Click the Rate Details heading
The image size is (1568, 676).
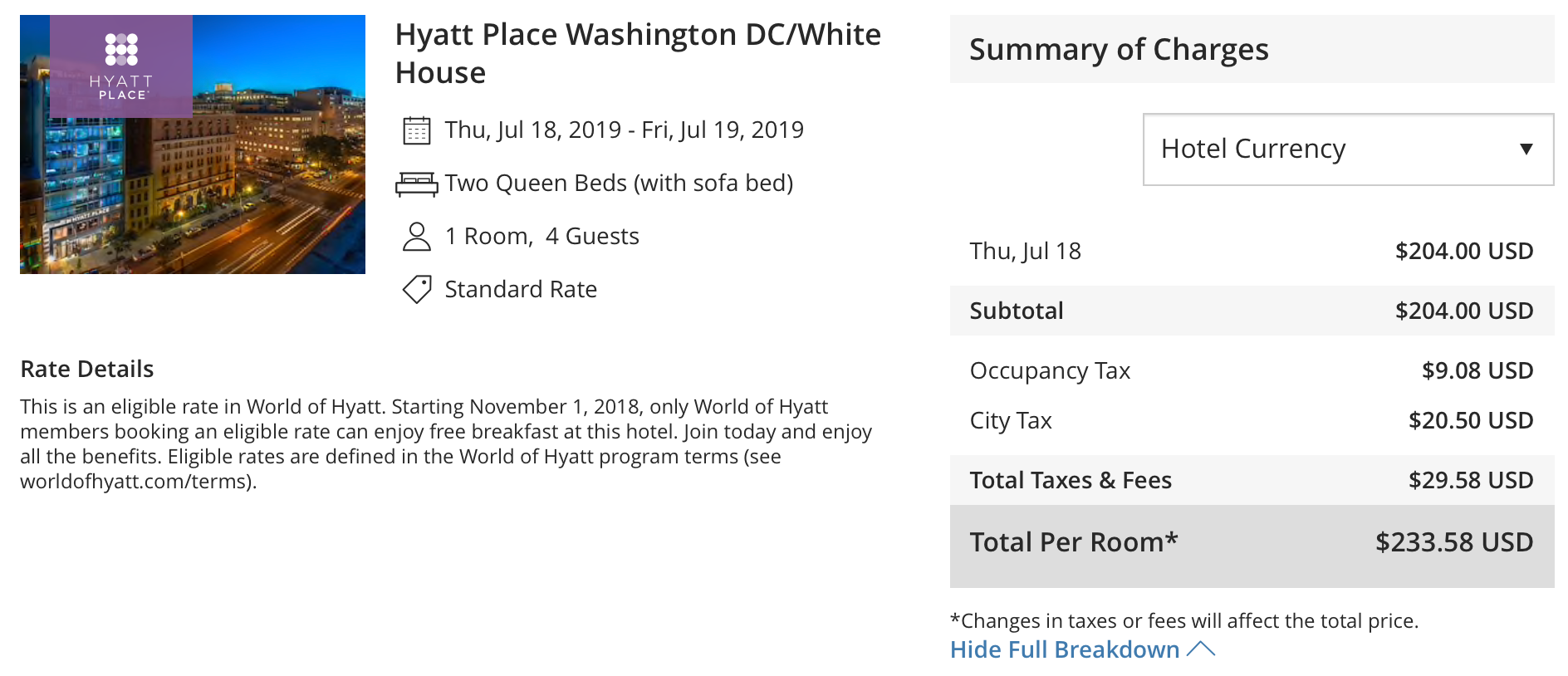click(87, 369)
